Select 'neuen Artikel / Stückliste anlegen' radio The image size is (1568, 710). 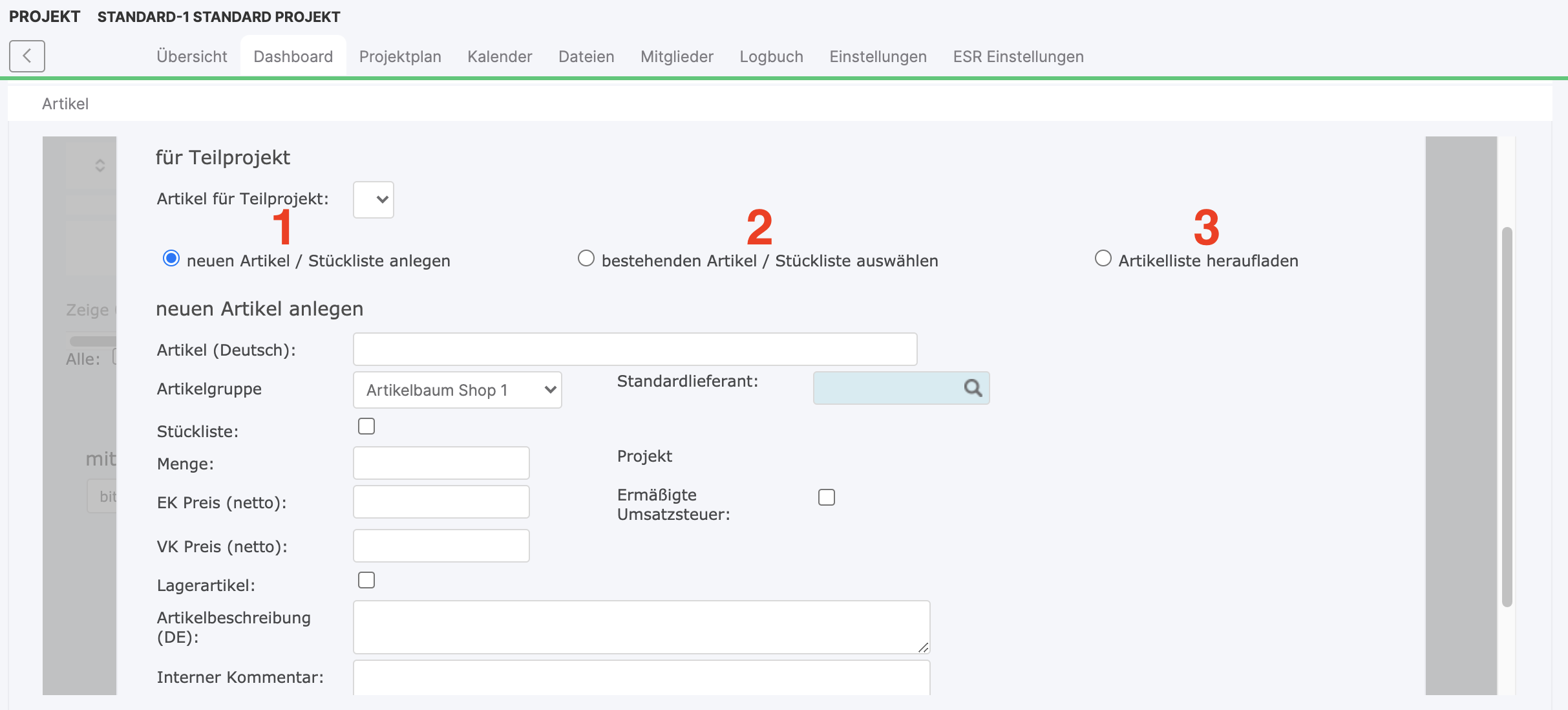point(171,259)
